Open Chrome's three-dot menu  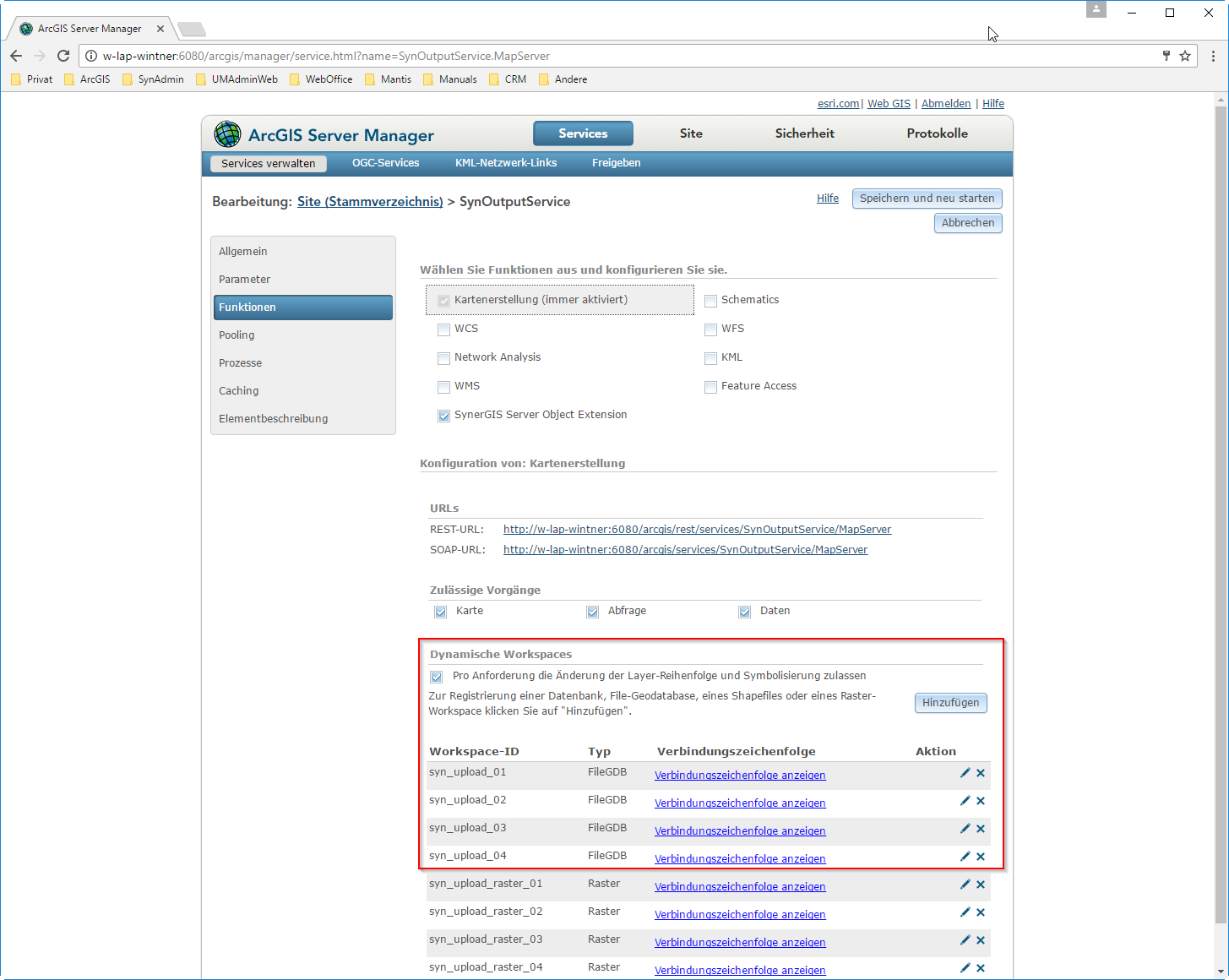[x=1214, y=56]
